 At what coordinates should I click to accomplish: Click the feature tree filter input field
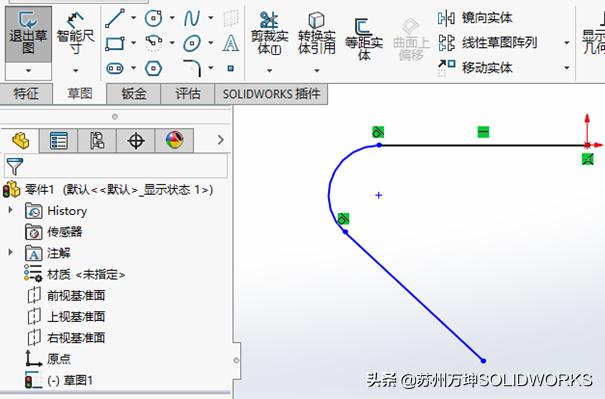point(116,166)
